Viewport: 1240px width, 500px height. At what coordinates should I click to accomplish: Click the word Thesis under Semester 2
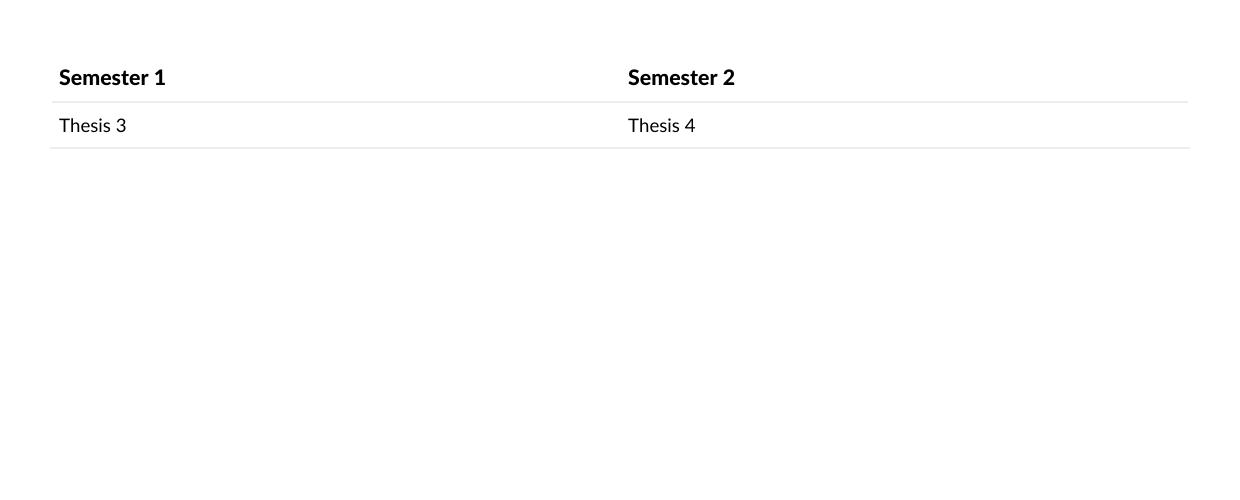[x=653, y=126]
